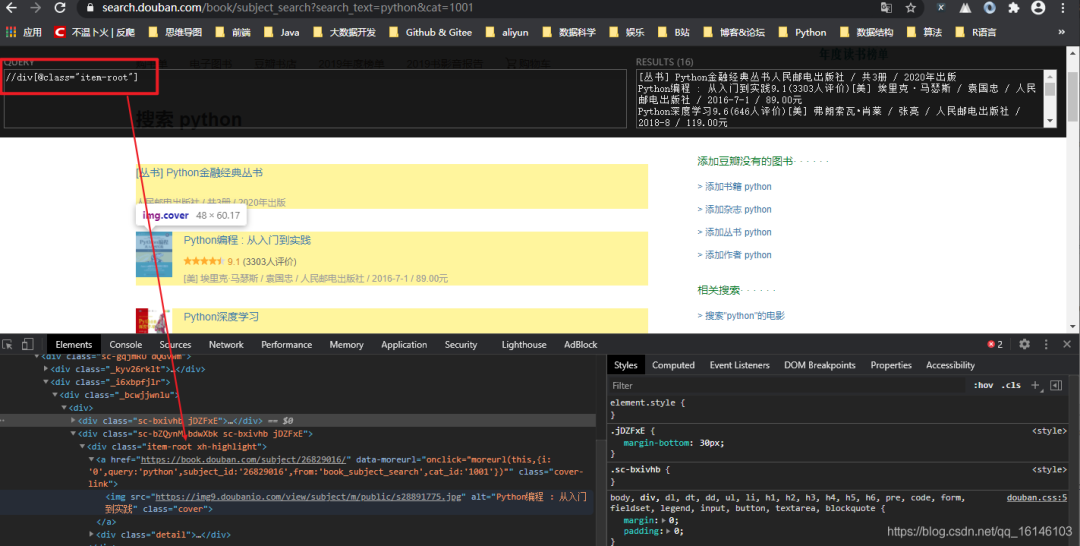1080x546 pixels.
Task: Open the Chrome extensions puzzle icon
Action: [1013, 8]
